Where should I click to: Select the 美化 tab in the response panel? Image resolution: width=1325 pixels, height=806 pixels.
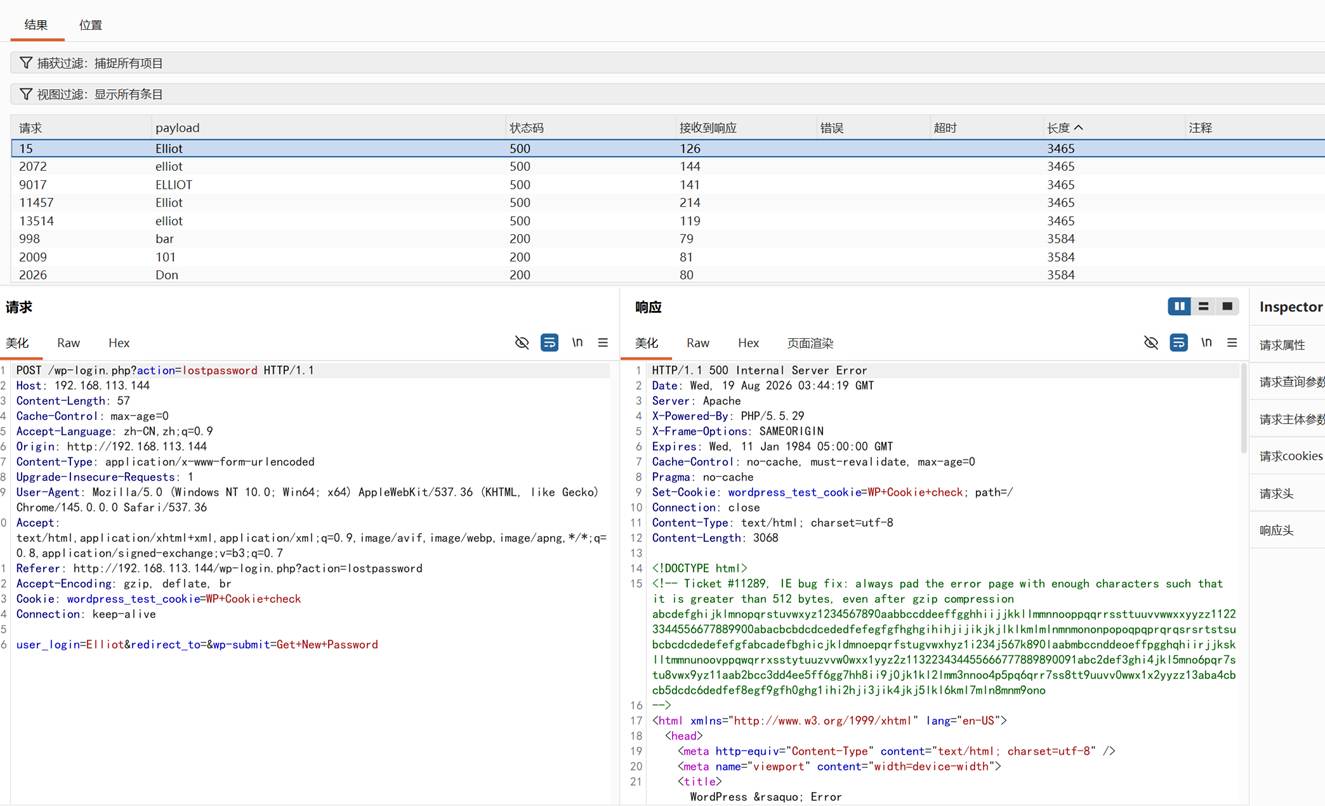tap(647, 343)
